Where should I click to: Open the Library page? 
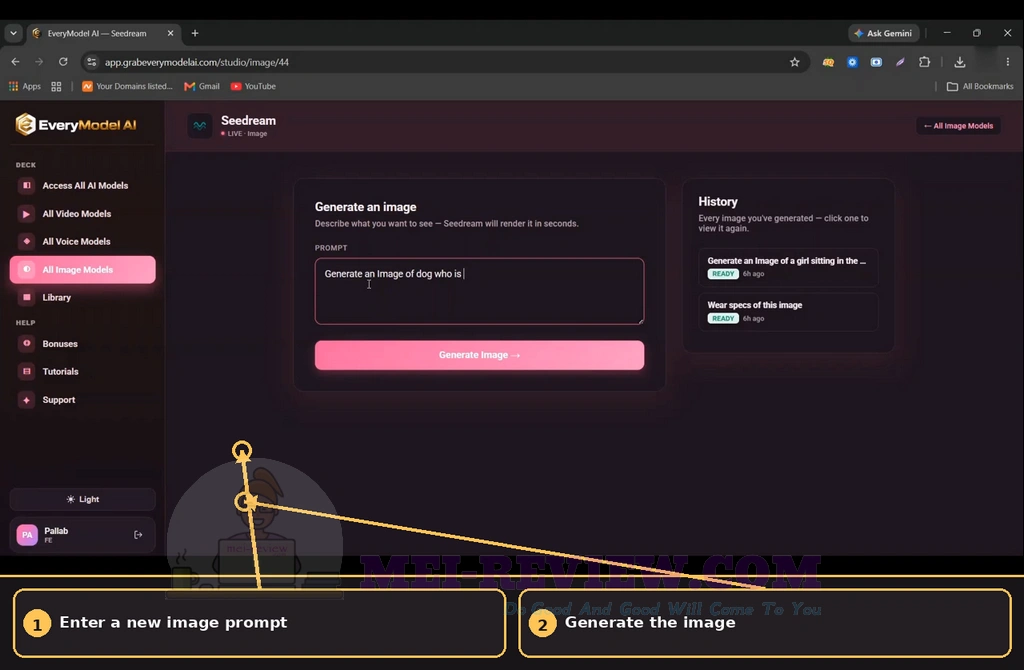82,297
